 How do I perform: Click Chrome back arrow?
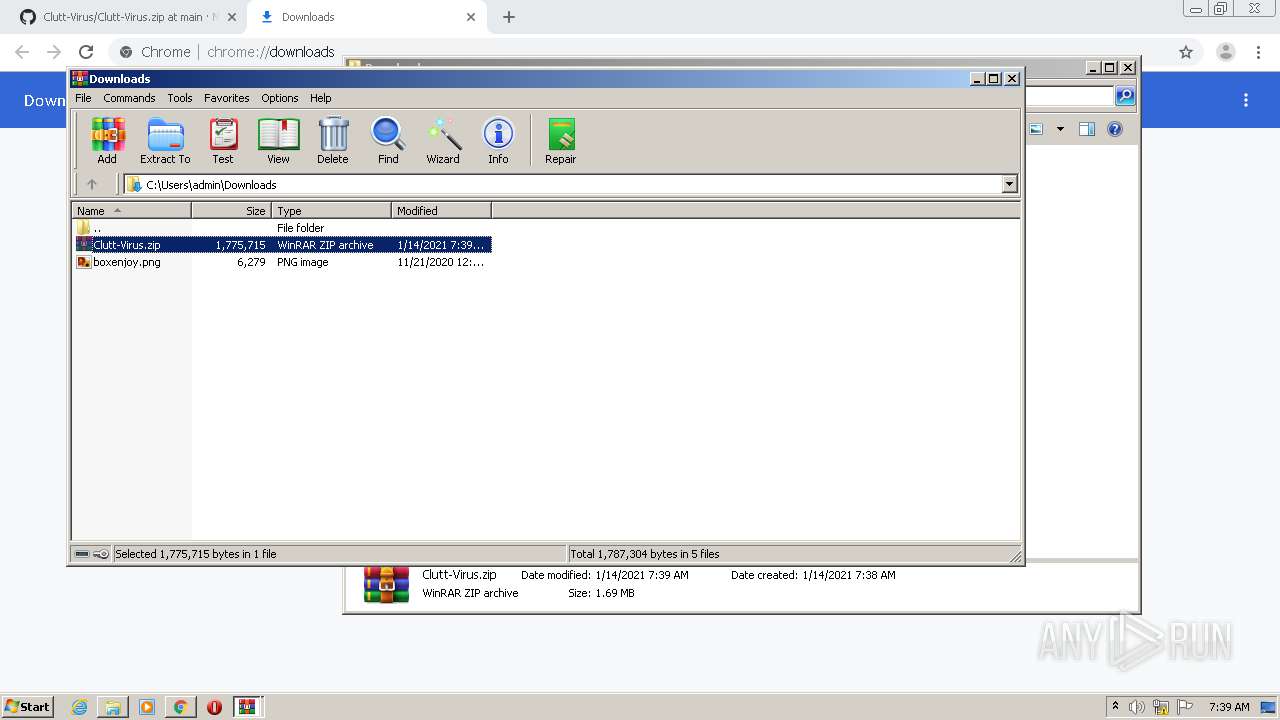click(x=22, y=52)
